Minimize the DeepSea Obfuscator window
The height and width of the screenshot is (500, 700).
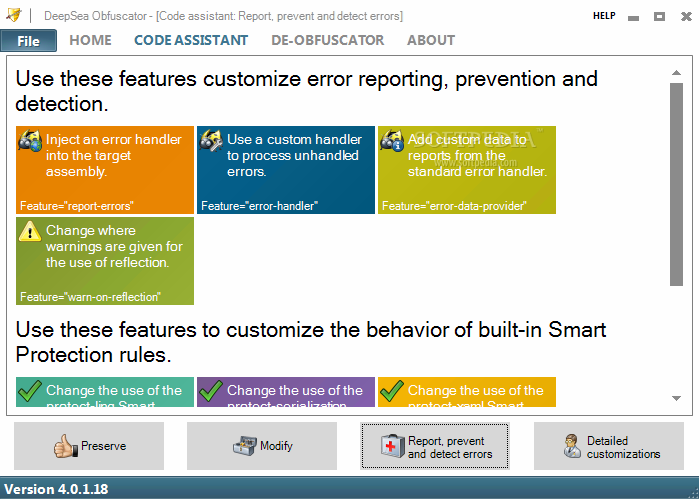(633, 17)
